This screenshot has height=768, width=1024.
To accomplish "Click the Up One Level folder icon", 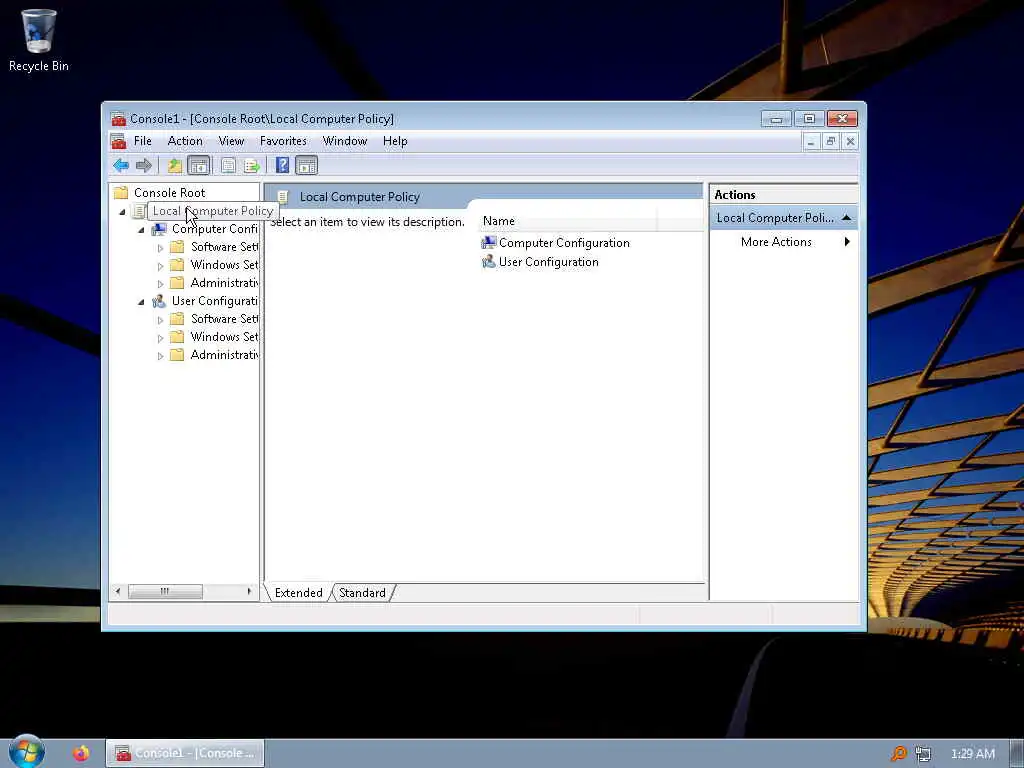I will [x=174, y=166].
